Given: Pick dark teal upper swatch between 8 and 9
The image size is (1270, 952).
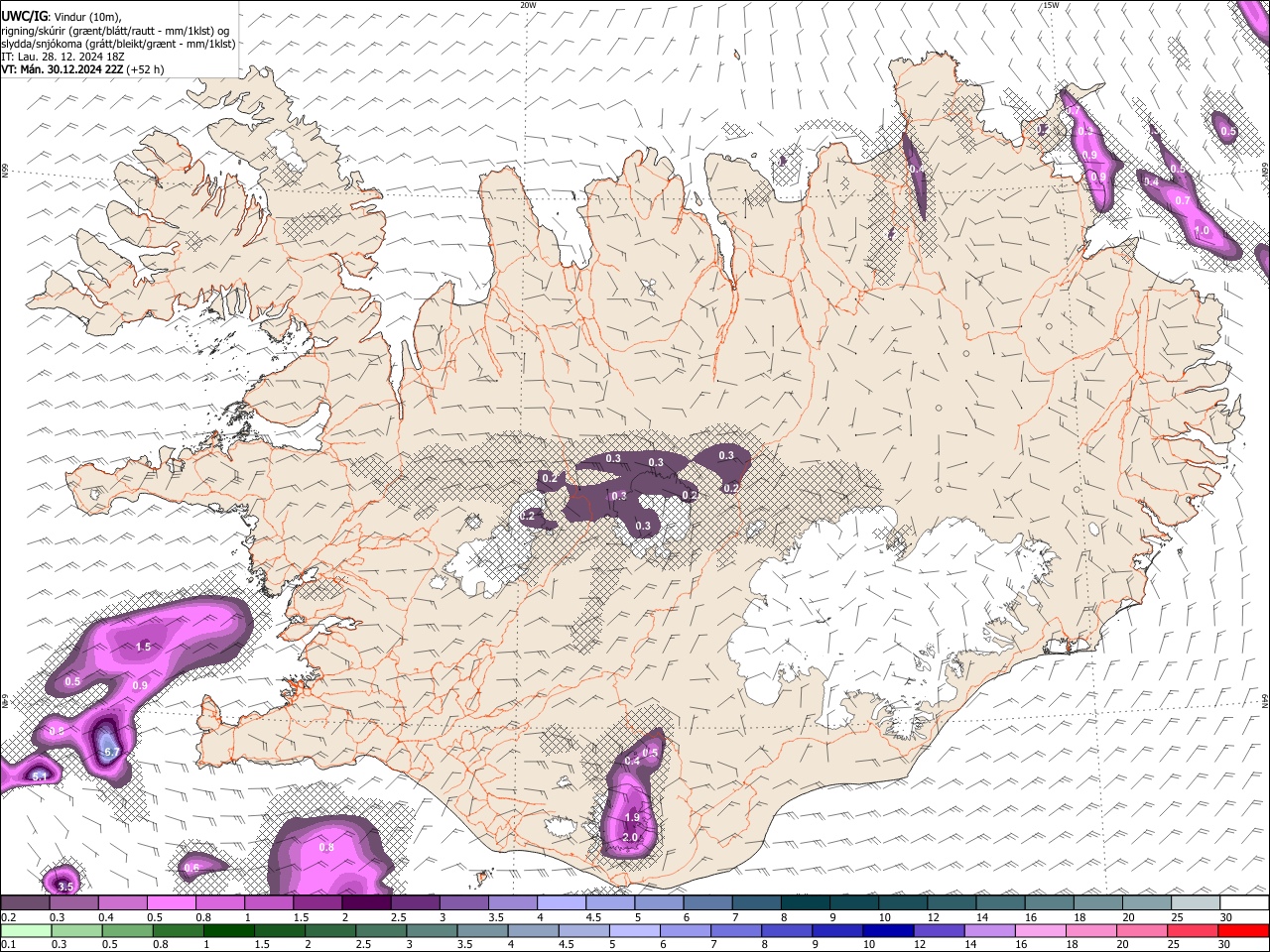Looking at the screenshot, I should (806, 903).
